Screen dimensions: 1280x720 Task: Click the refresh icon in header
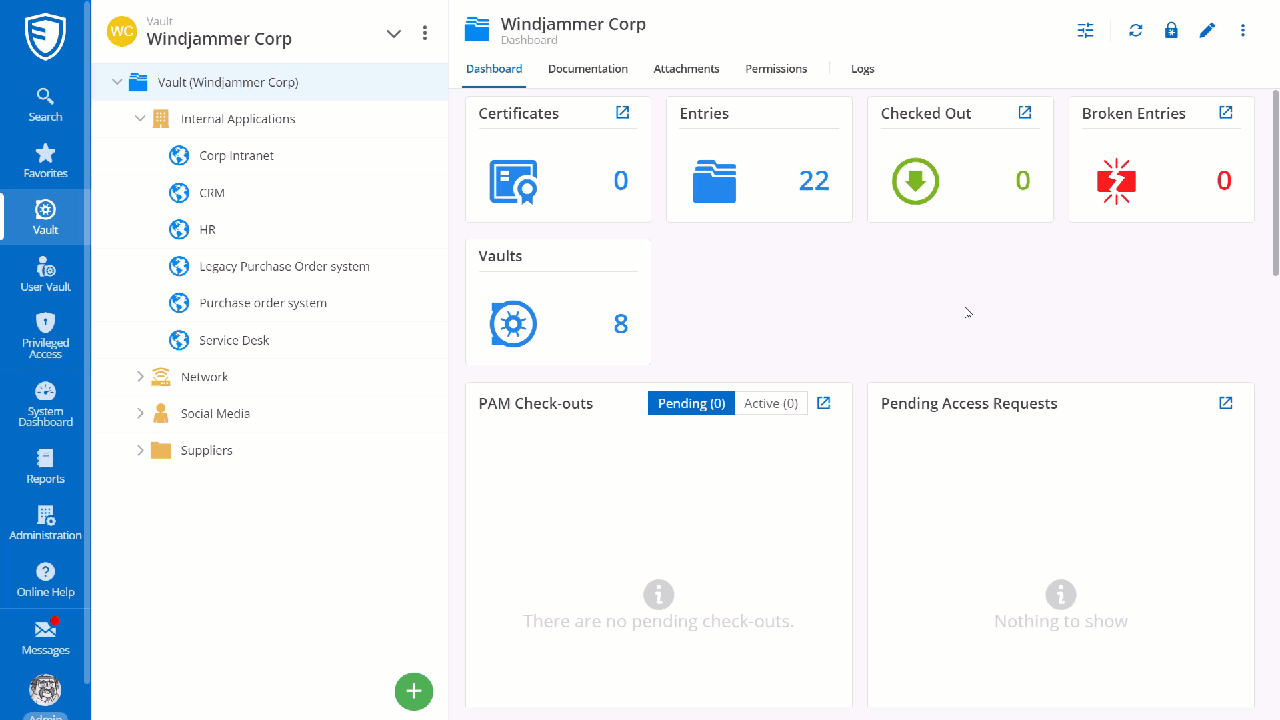coord(1135,31)
